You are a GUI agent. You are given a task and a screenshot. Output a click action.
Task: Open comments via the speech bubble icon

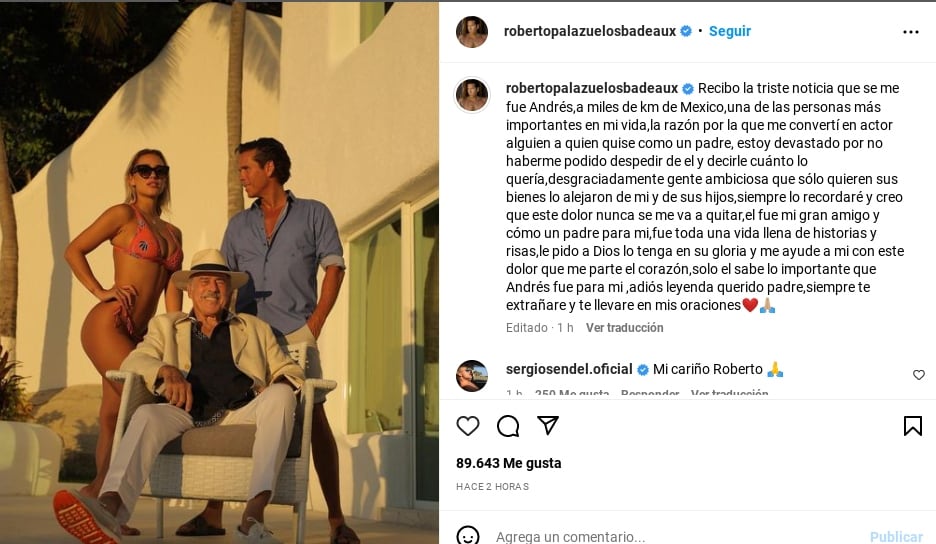pos(508,426)
